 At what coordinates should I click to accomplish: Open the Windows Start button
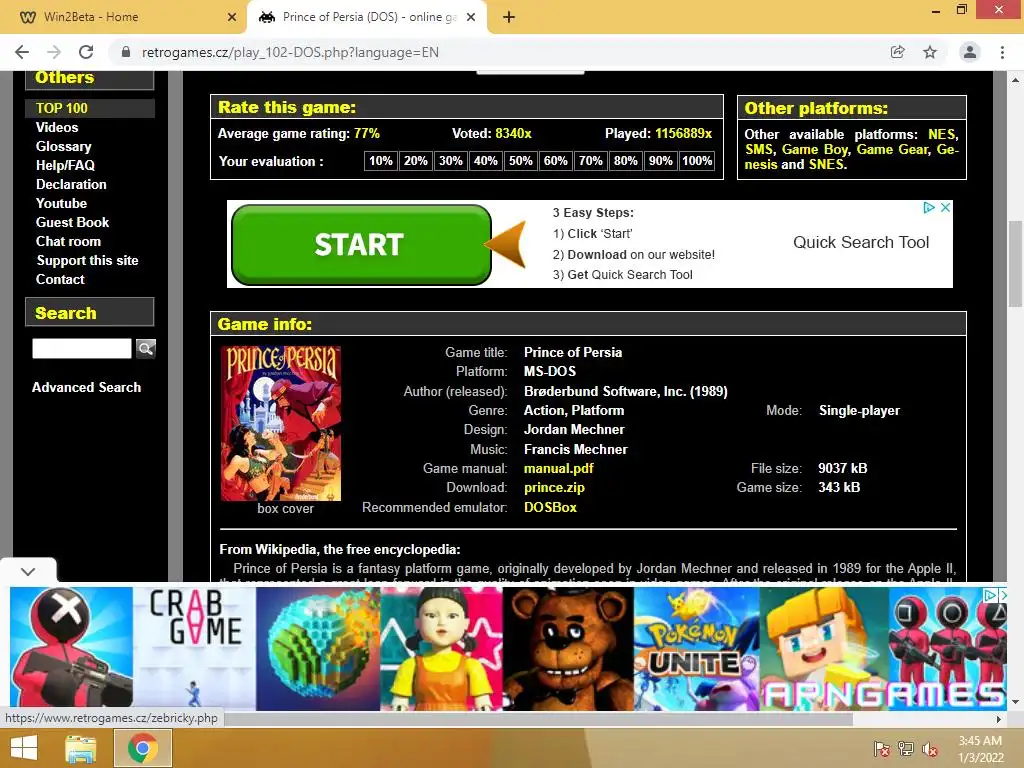point(24,748)
